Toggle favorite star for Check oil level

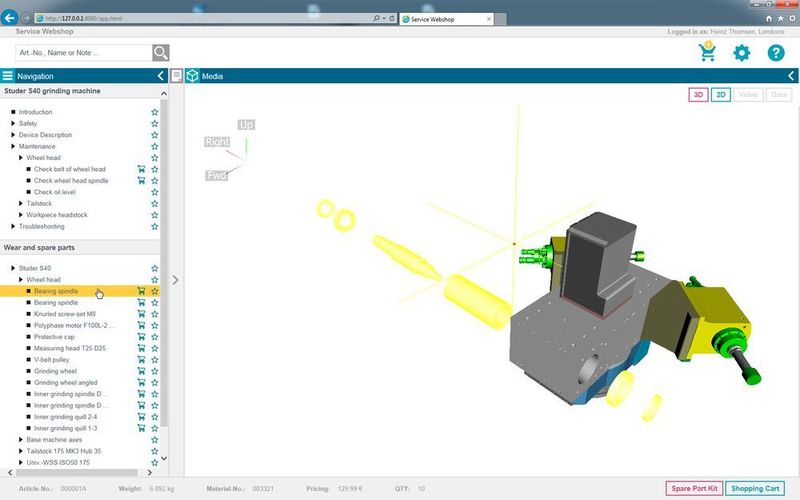click(x=155, y=192)
